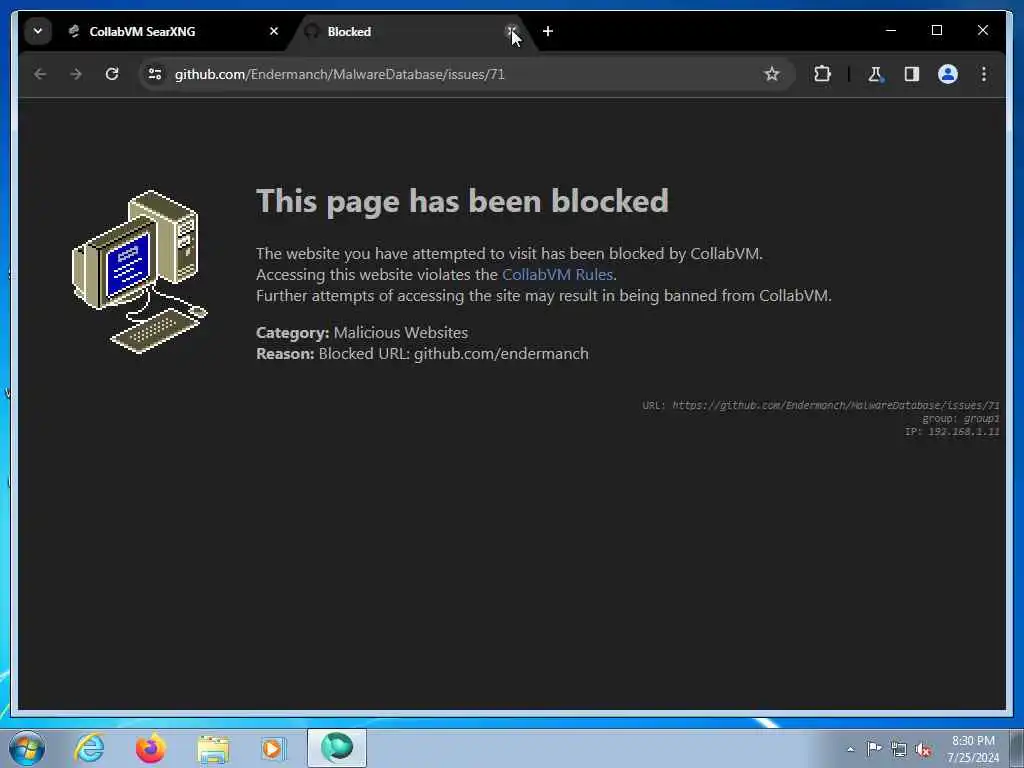This screenshot has height=768, width=1024.
Task: View site information icon in address bar
Action: point(155,74)
